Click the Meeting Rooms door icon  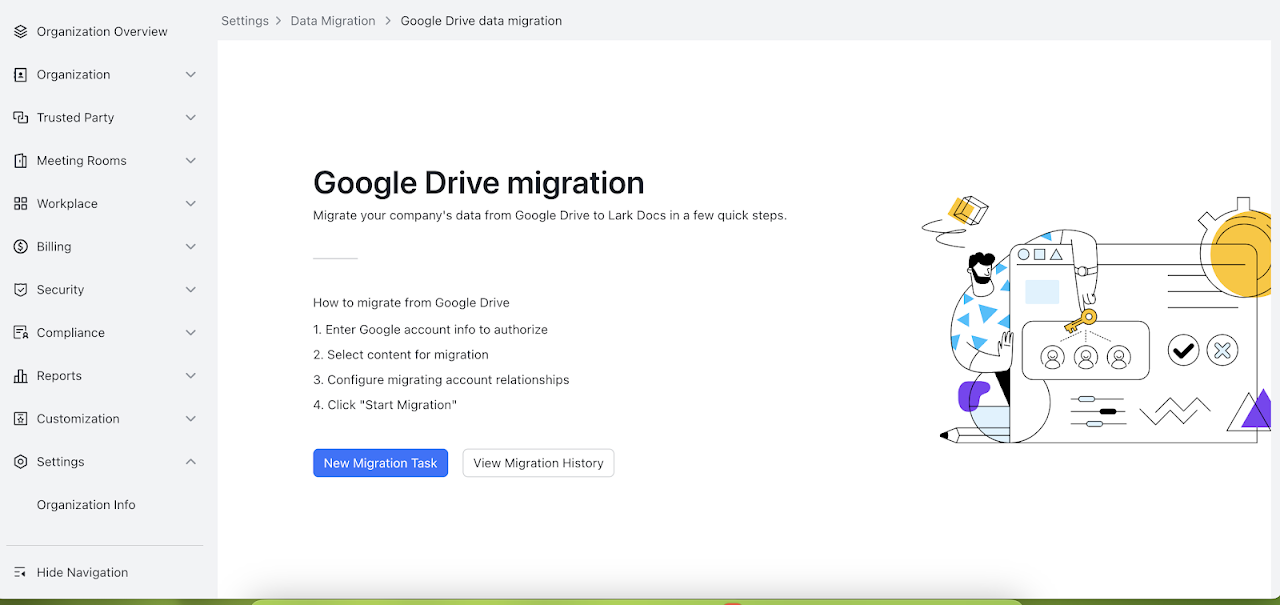(x=20, y=161)
